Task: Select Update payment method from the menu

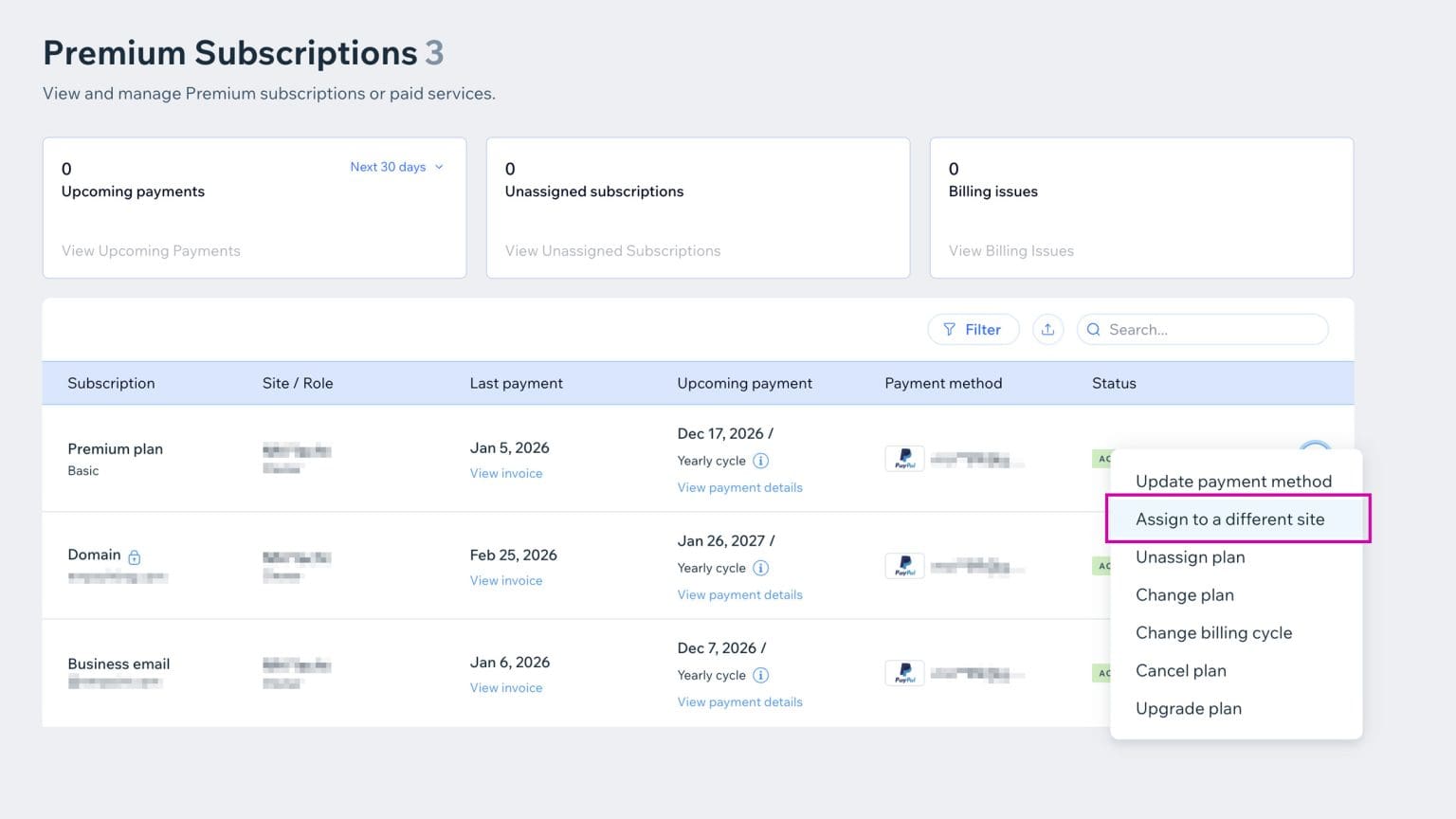Action: click(x=1233, y=482)
